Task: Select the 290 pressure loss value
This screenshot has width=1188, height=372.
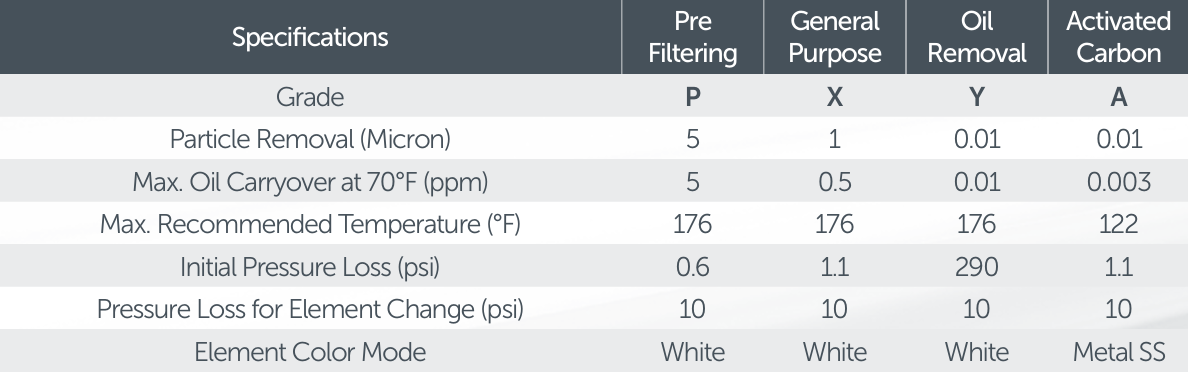Action: click(x=977, y=267)
